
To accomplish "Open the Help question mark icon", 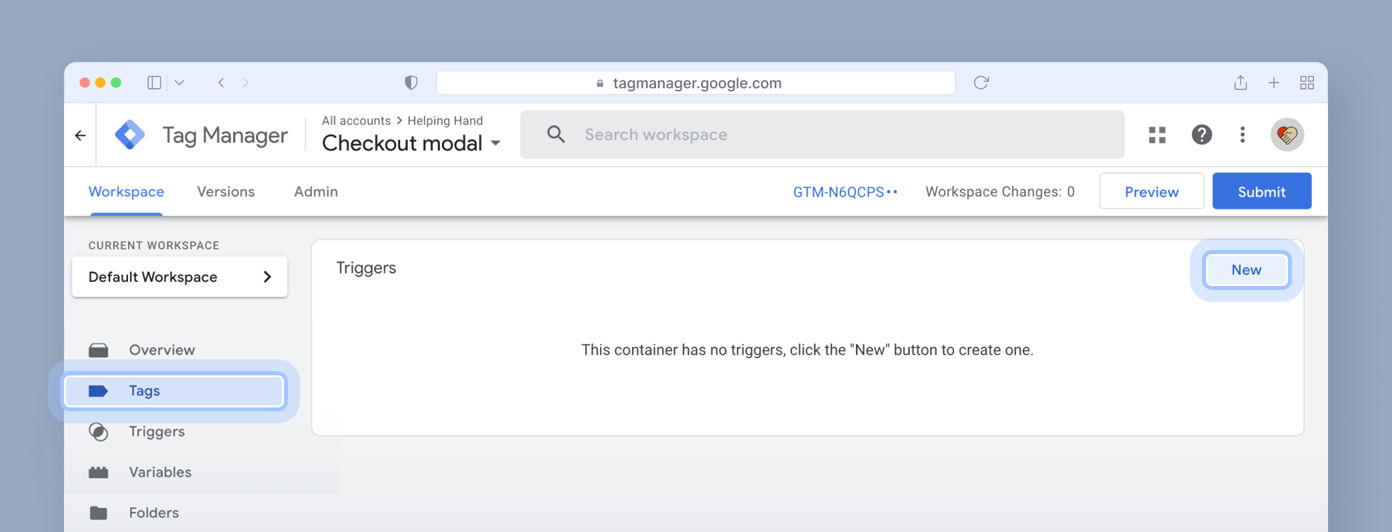I will point(1202,135).
